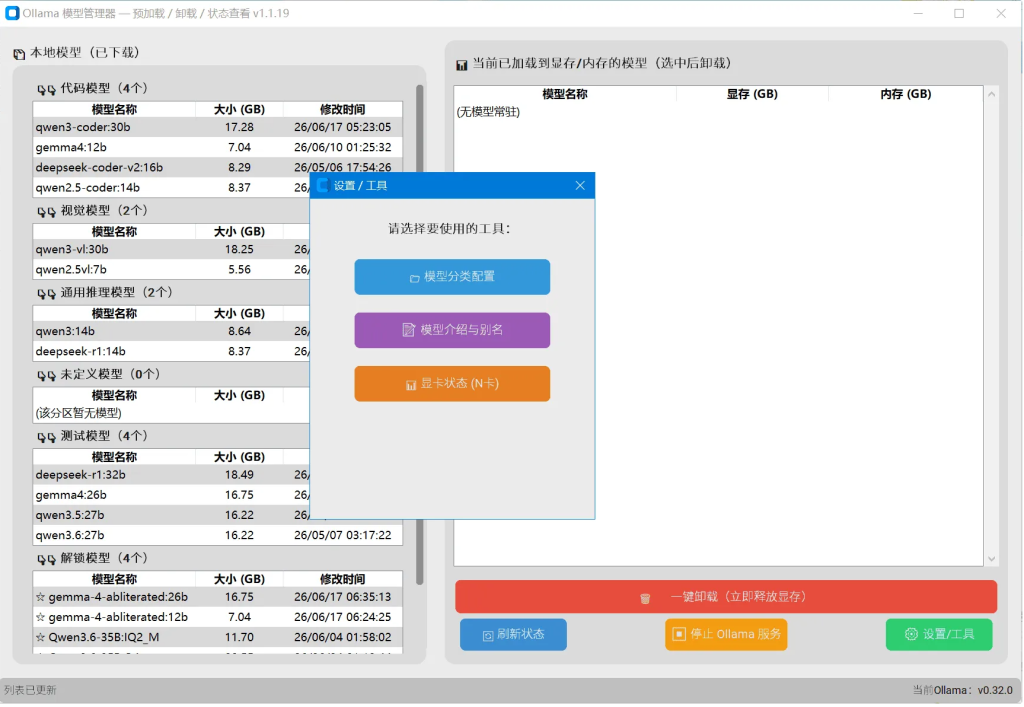Click the refresh icon on 刷新状态 button
1024x707 pixels.
click(x=487, y=636)
